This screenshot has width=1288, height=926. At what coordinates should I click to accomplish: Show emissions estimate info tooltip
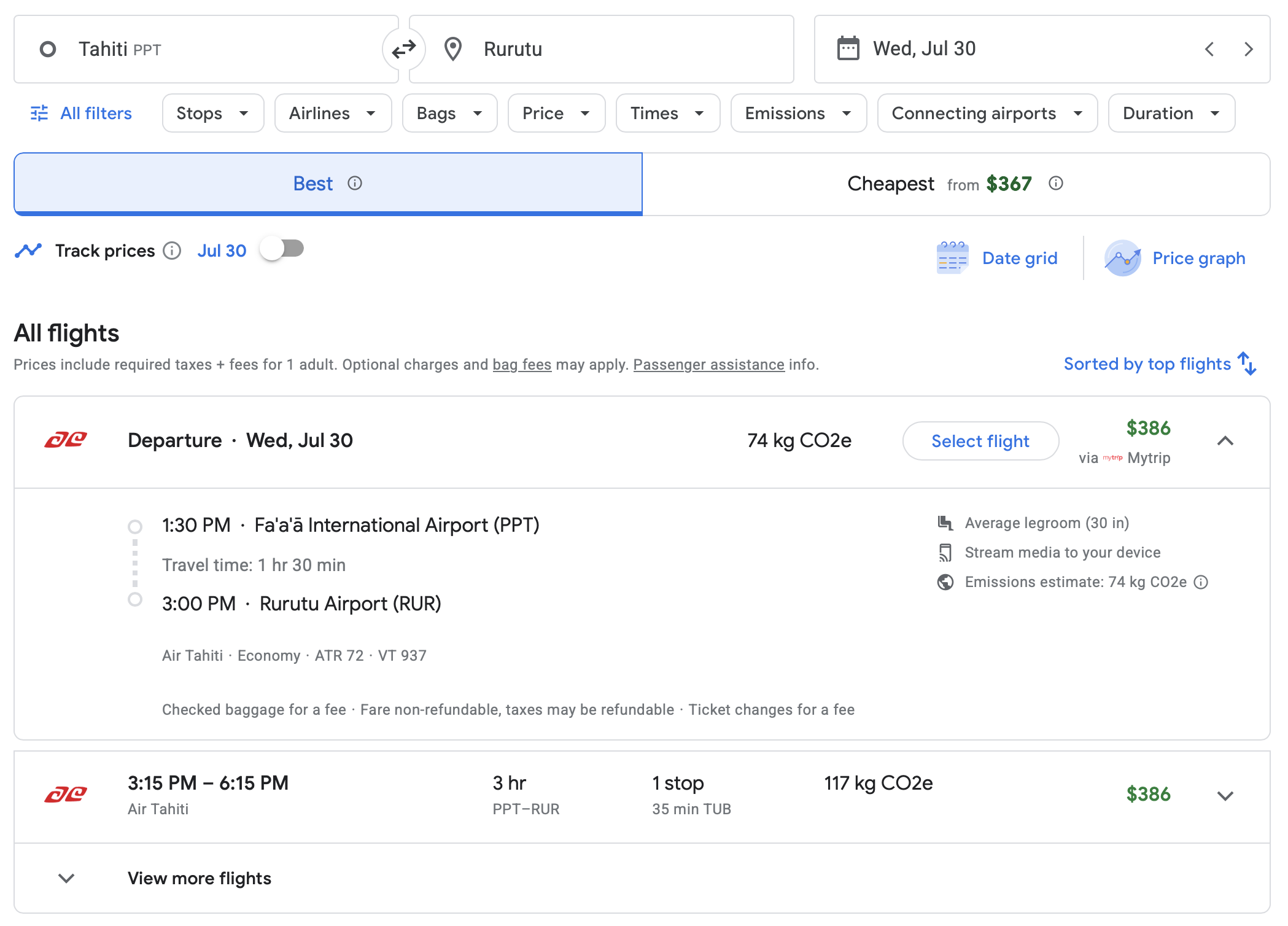[x=1201, y=582]
